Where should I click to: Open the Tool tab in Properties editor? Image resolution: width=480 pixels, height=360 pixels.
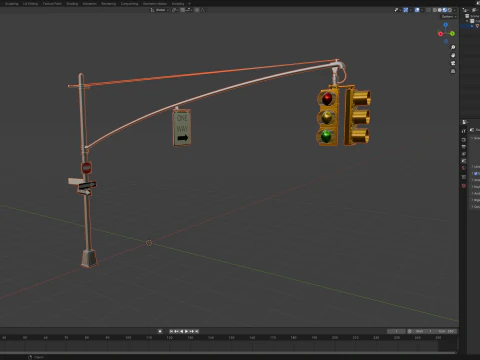464,131
